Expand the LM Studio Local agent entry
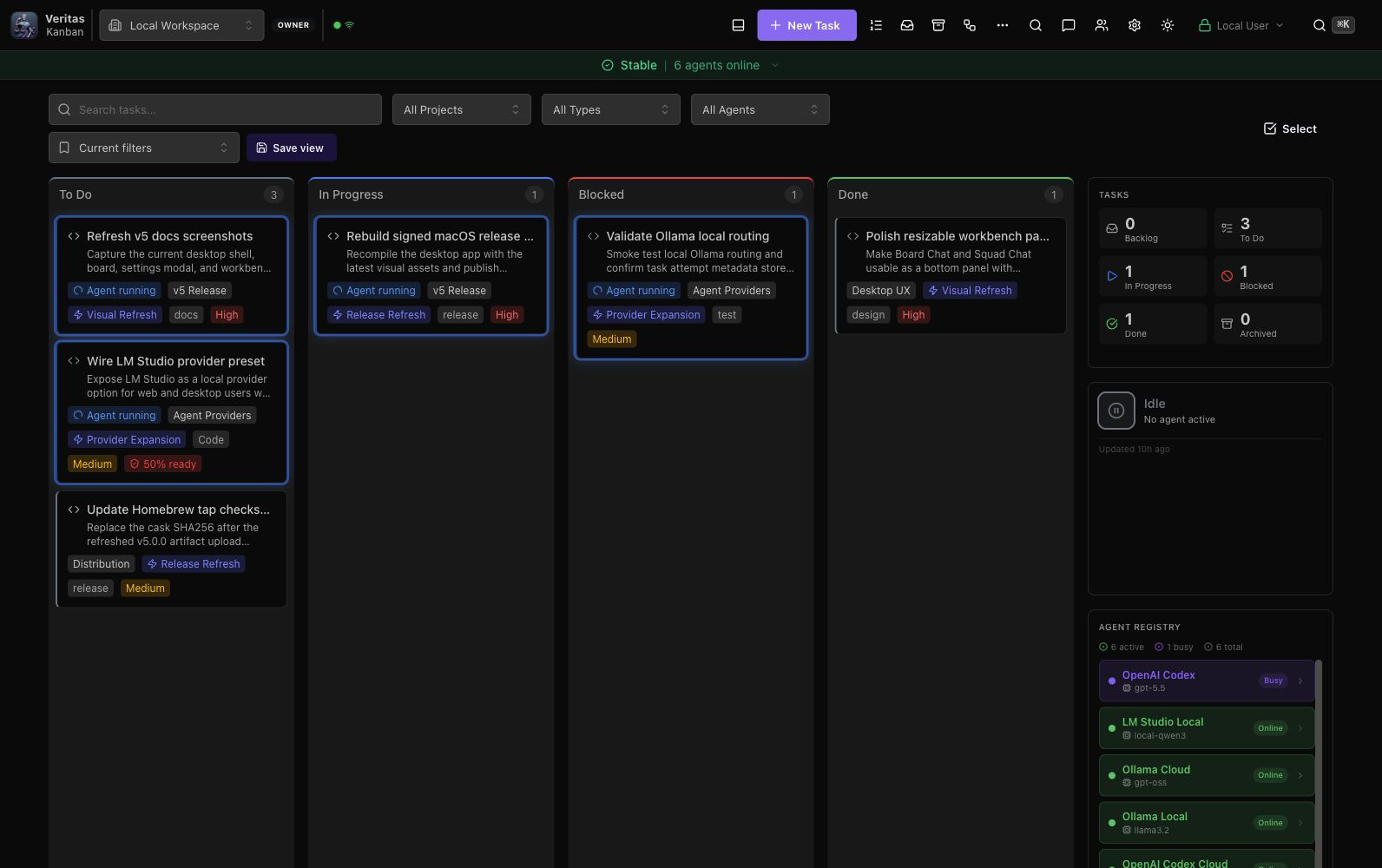Viewport: 1382px width, 868px height. click(1207, 728)
